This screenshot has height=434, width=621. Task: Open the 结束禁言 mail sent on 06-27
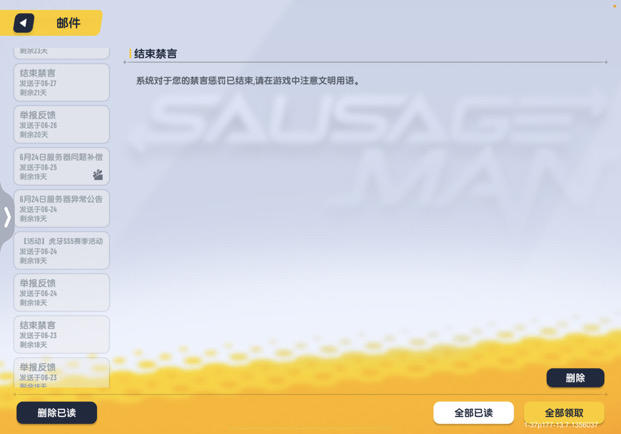61,83
